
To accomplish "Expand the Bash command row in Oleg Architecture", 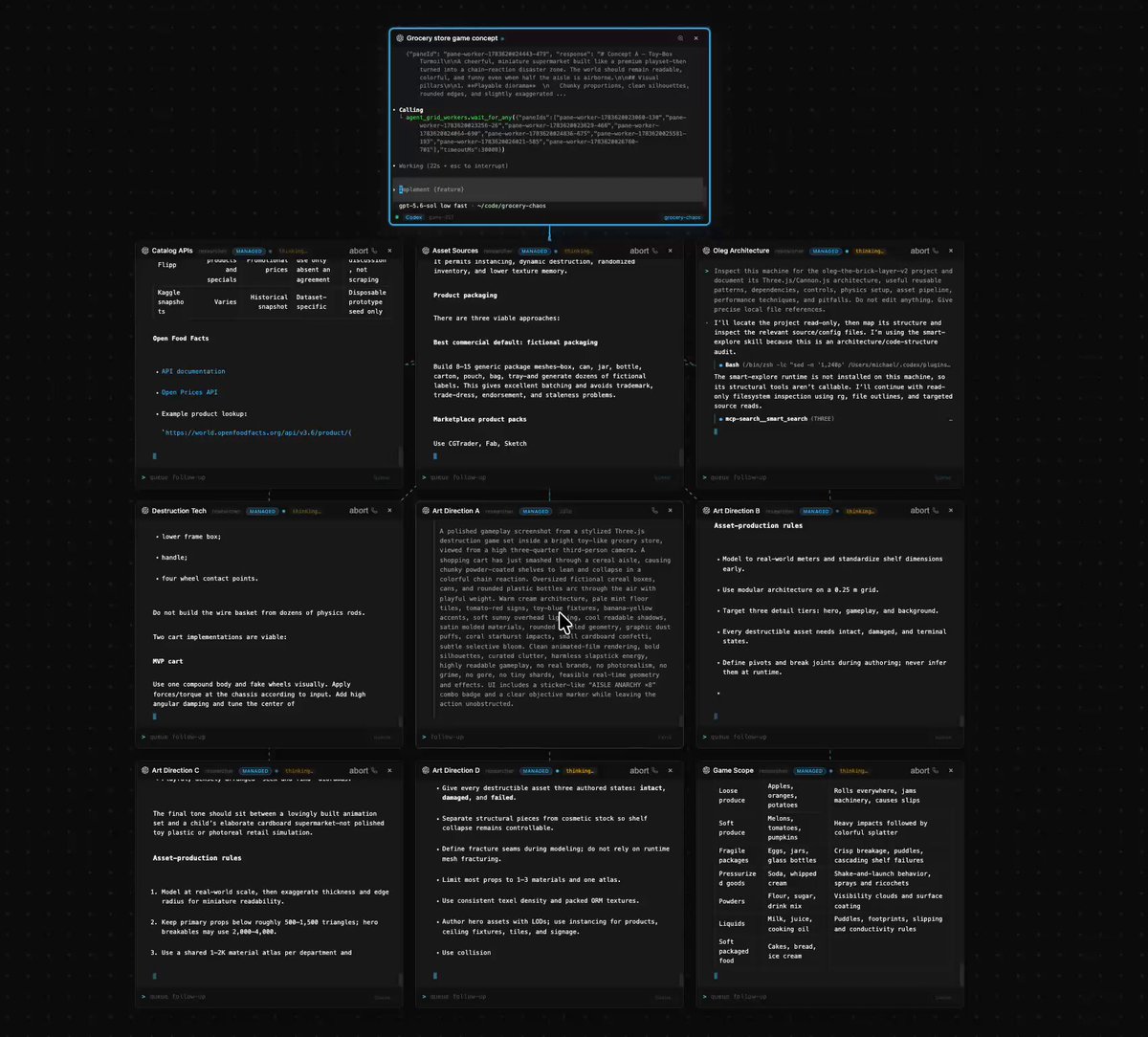I will click(x=834, y=364).
